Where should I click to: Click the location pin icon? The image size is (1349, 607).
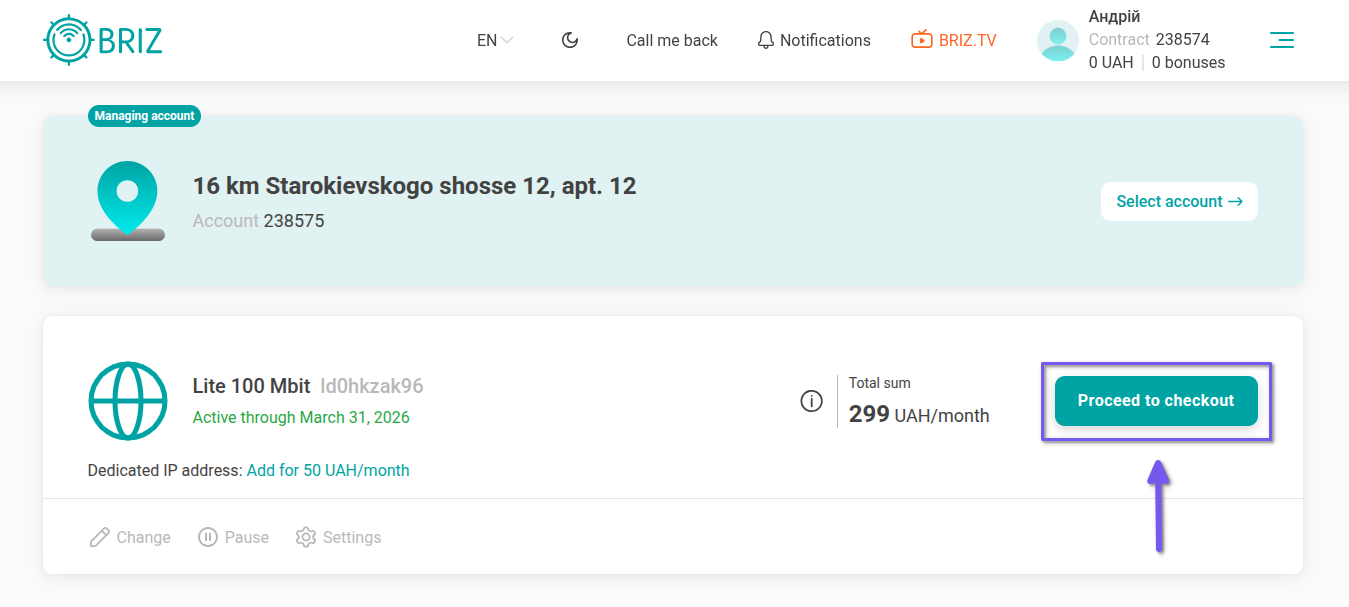click(x=127, y=198)
